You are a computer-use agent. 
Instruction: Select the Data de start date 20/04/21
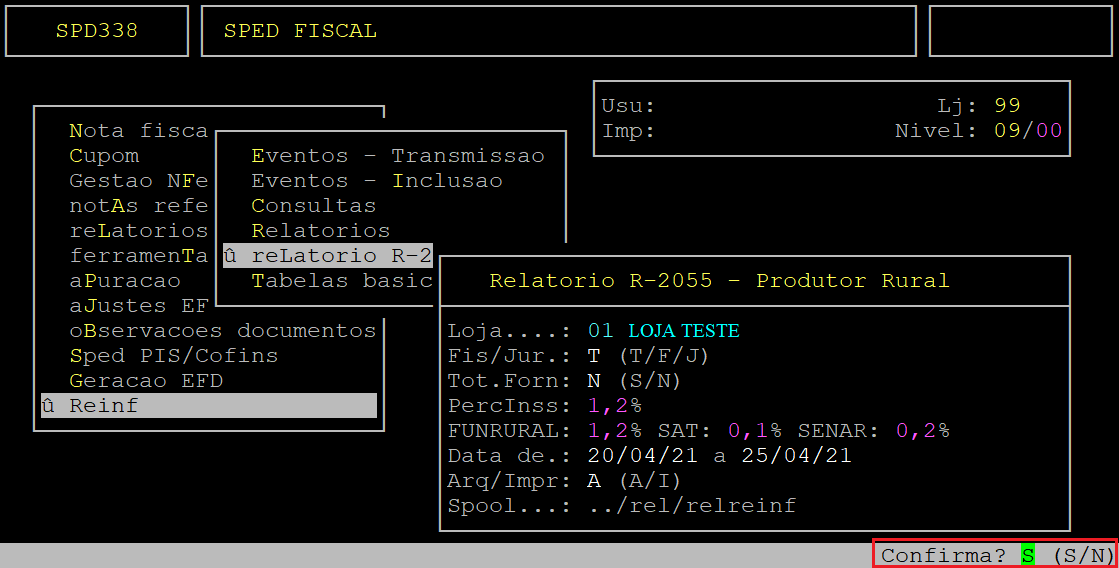(642, 456)
